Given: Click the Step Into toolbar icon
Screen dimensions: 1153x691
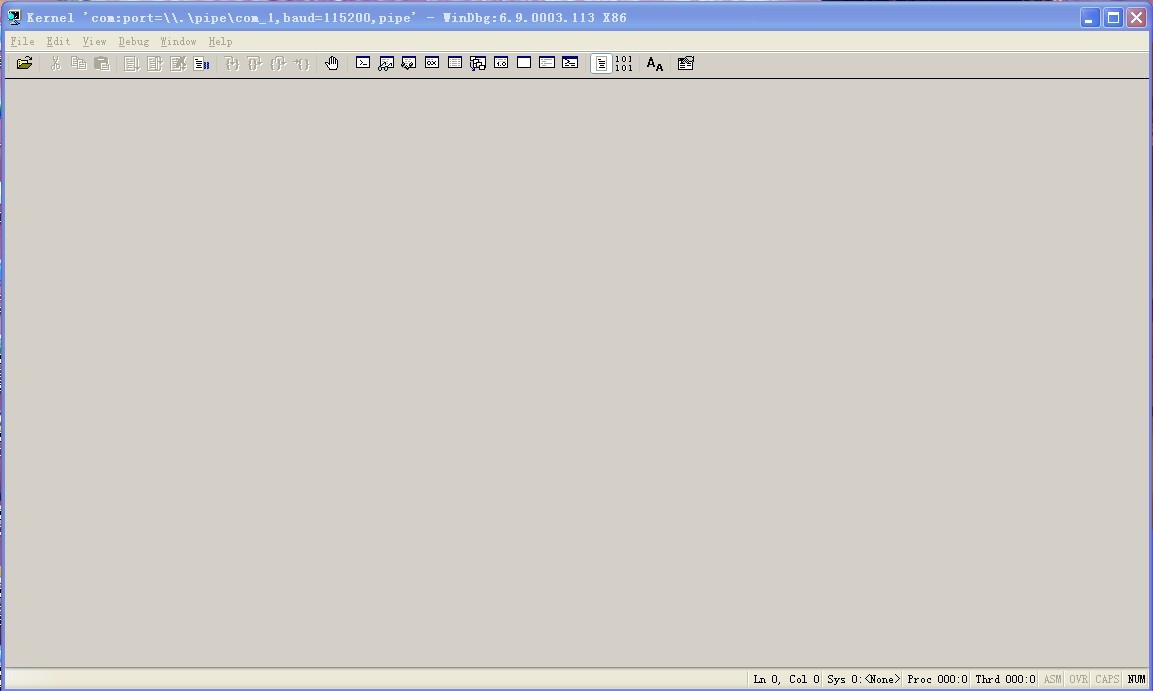Looking at the screenshot, I should 232,63.
